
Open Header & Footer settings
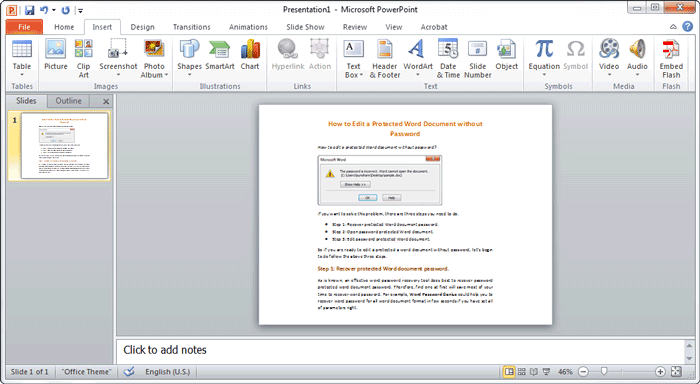[x=385, y=58]
